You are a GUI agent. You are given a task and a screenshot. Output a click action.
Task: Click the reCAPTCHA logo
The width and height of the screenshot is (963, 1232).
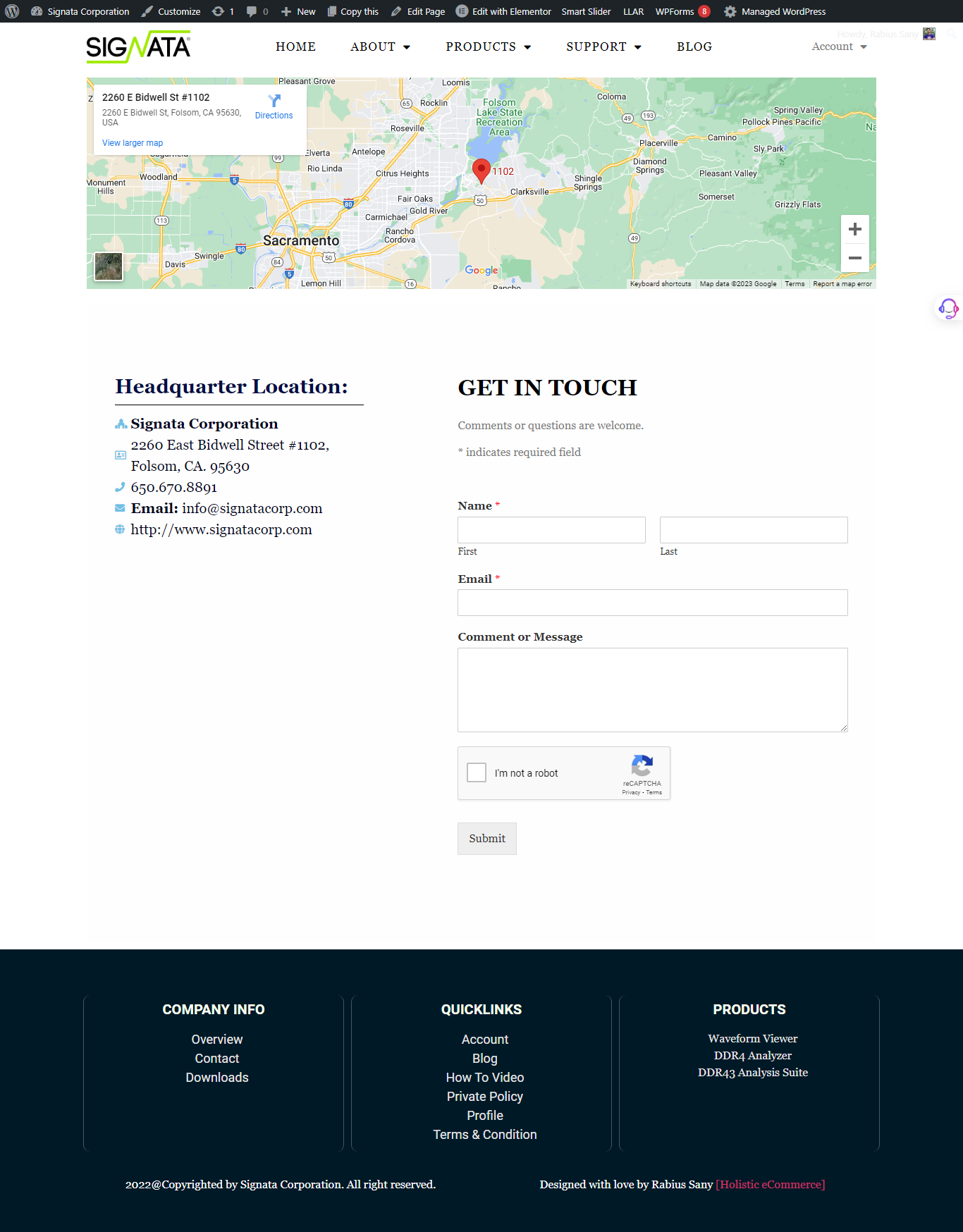(x=642, y=765)
